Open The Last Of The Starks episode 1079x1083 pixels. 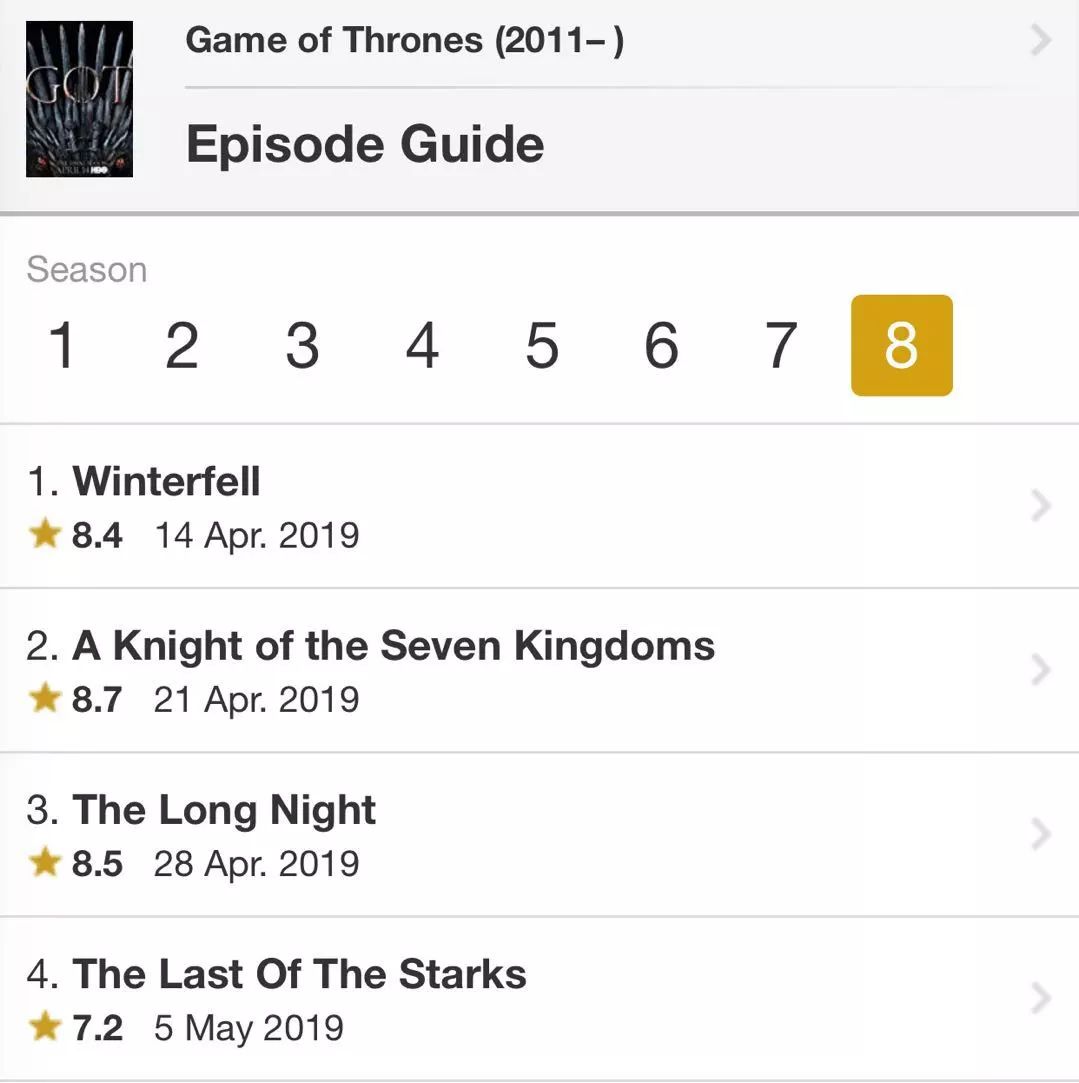(299, 974)
